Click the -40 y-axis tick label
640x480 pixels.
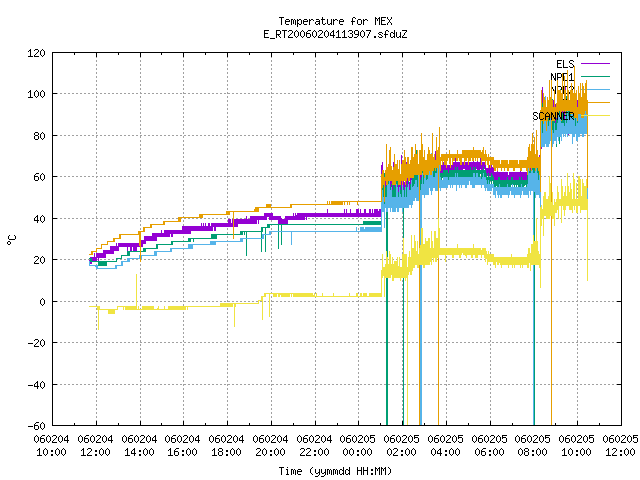36,384
